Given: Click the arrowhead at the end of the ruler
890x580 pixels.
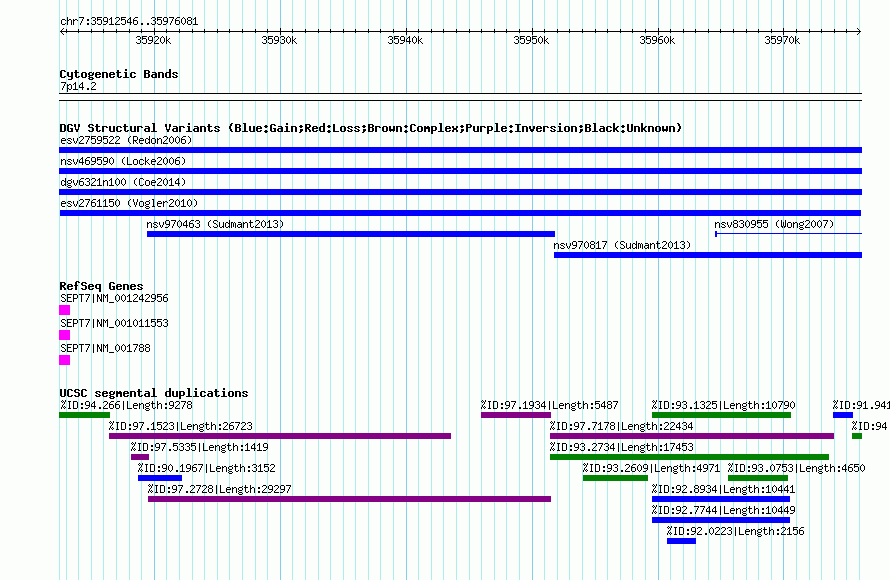Looking at the screenshot, I should click(x=859, y=32).
